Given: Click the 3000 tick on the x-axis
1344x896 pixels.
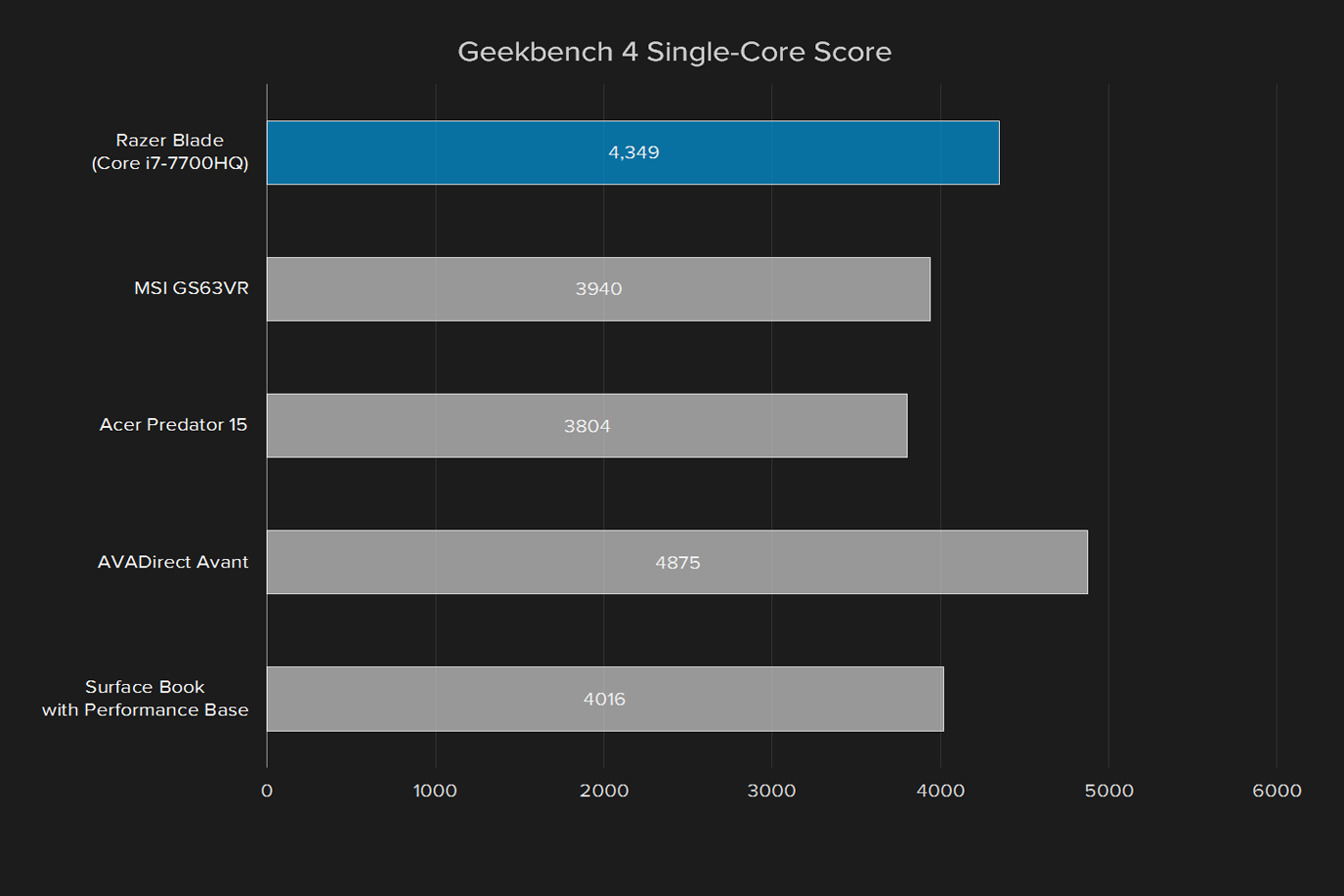Looking at the screenshot, I should [772, 790].
